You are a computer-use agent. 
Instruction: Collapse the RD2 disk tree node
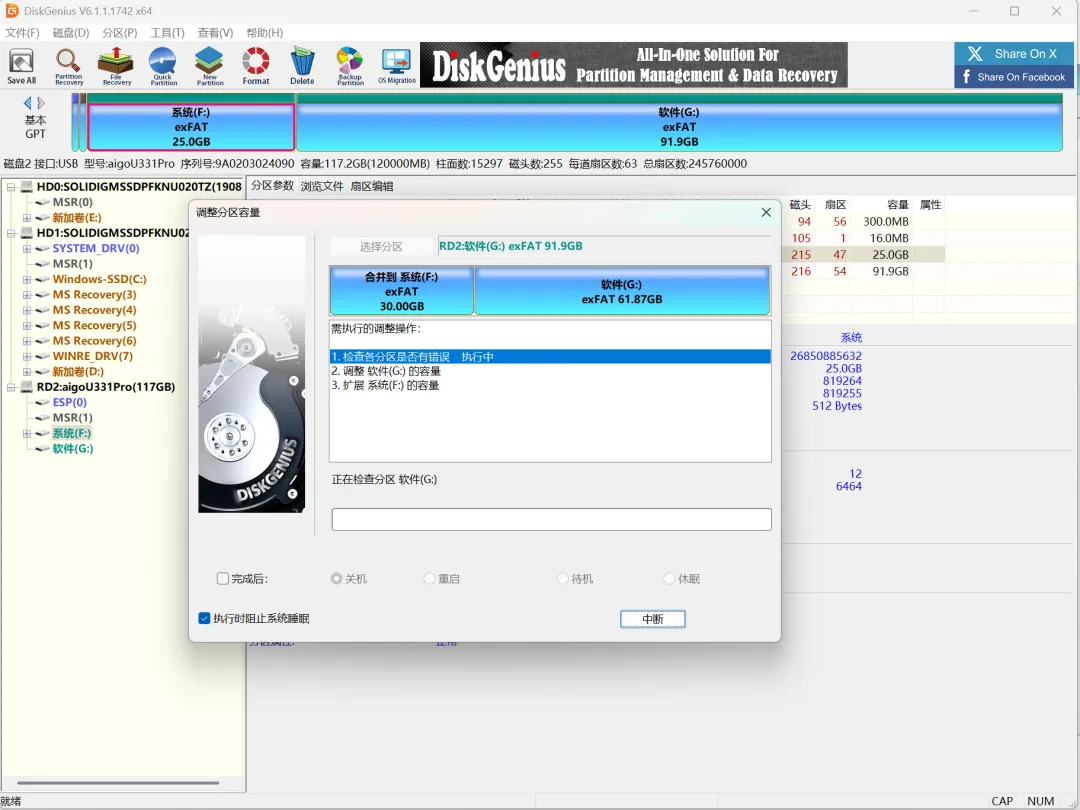(x=11, y=387)
